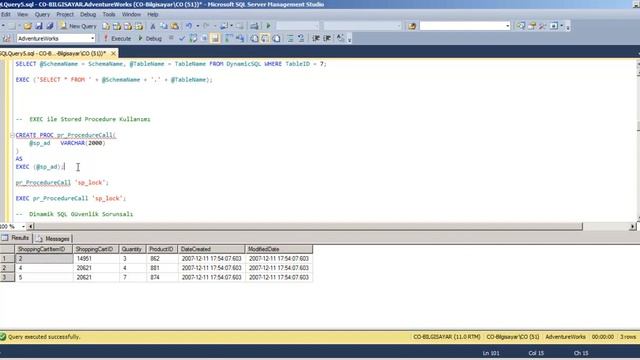Select grid row header number 2
Image resolution: width=640 pixels, height=360 pixels.
pos(7,268)
